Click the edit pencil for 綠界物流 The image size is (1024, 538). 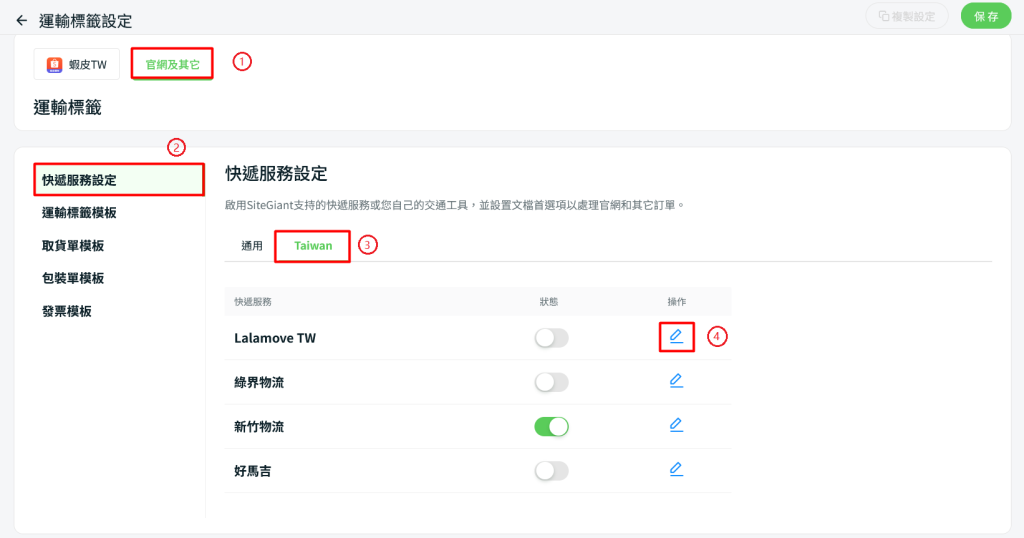(x=676, y=381)
